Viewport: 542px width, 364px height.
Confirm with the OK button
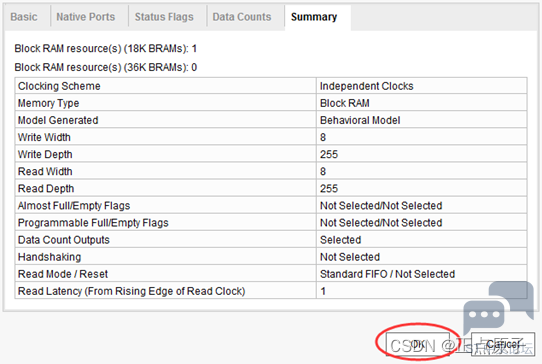click(x=418, y=344)
